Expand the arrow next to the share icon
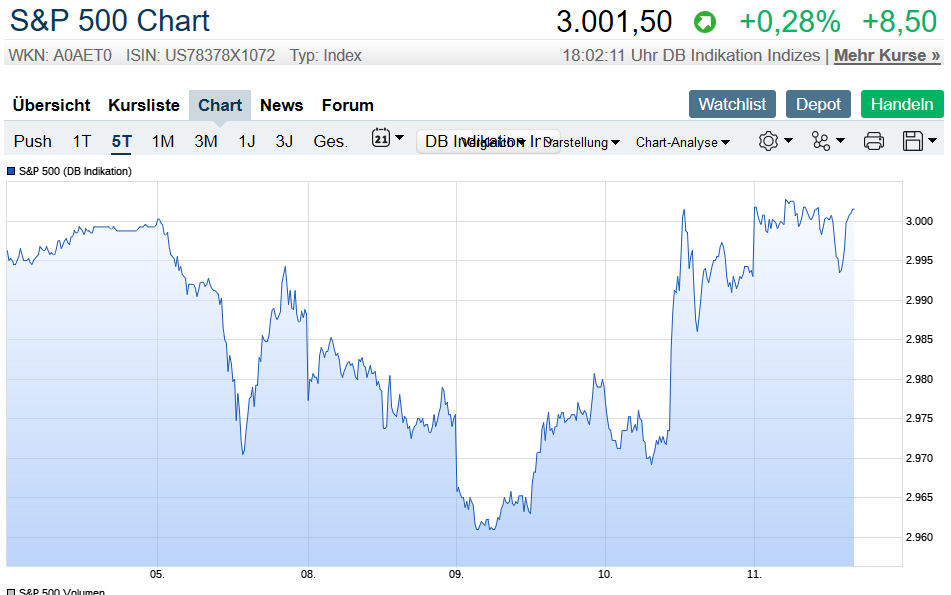This screenshot has height=595, width=951. [x=840, y=141]
